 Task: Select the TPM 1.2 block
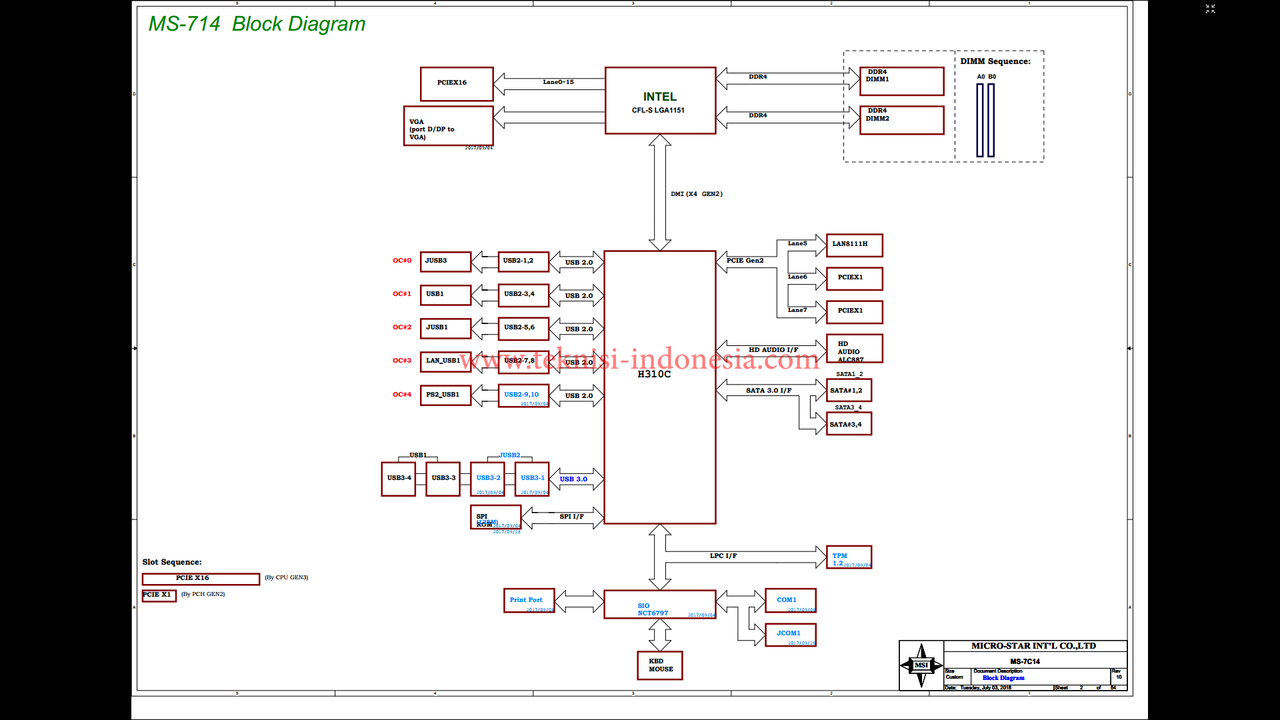coord(849,558)
